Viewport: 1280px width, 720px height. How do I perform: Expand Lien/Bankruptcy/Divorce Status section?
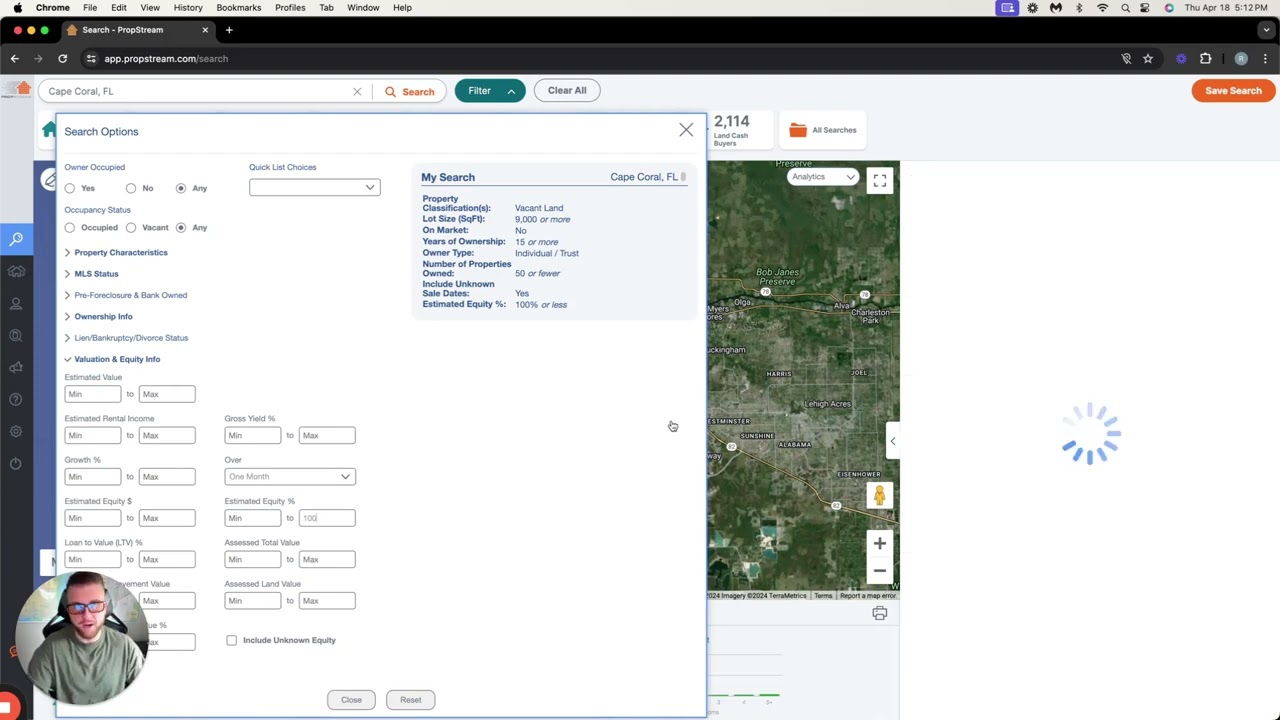[x=126, y=338]
